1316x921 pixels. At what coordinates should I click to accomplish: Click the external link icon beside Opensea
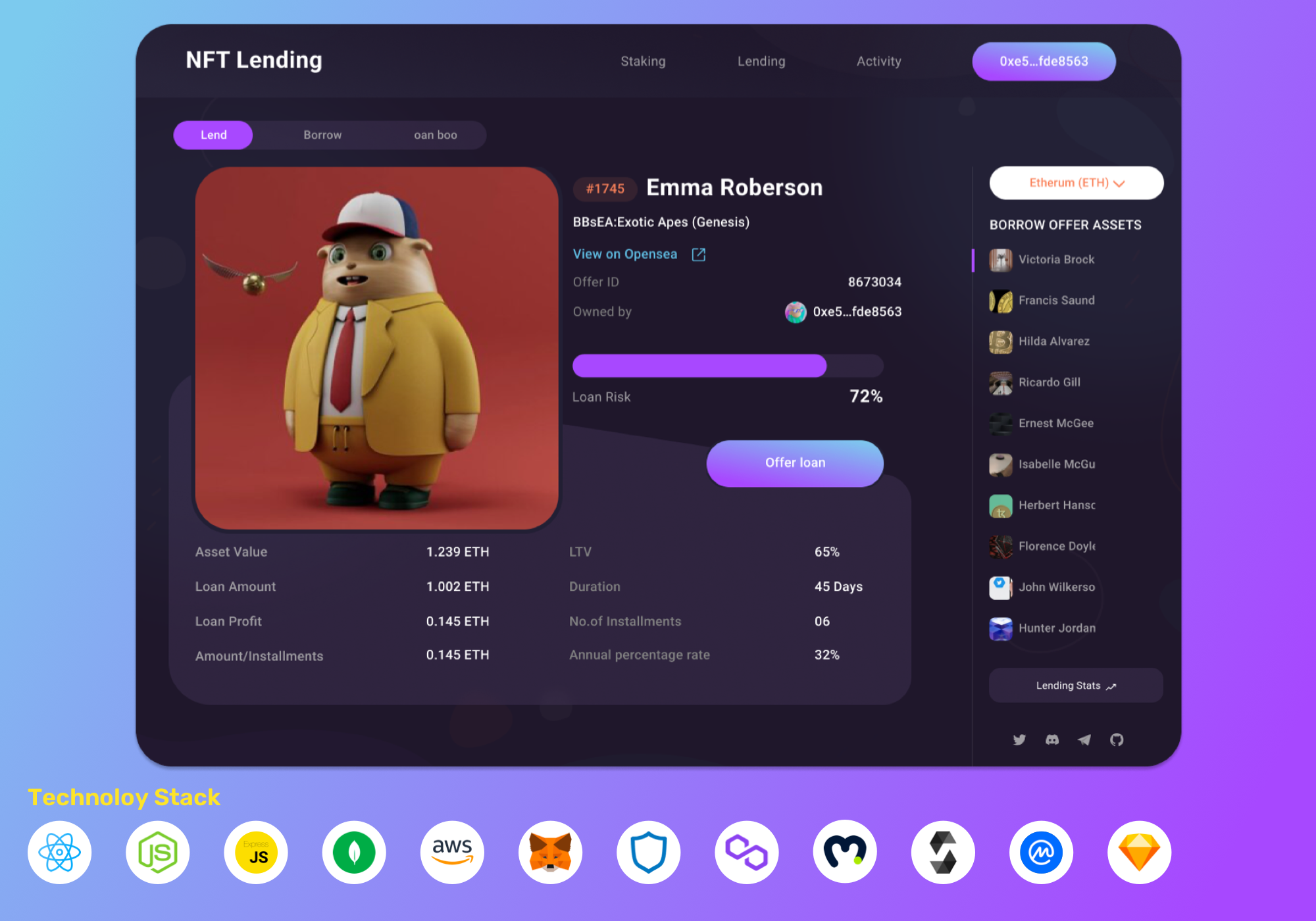pos(699,255)
